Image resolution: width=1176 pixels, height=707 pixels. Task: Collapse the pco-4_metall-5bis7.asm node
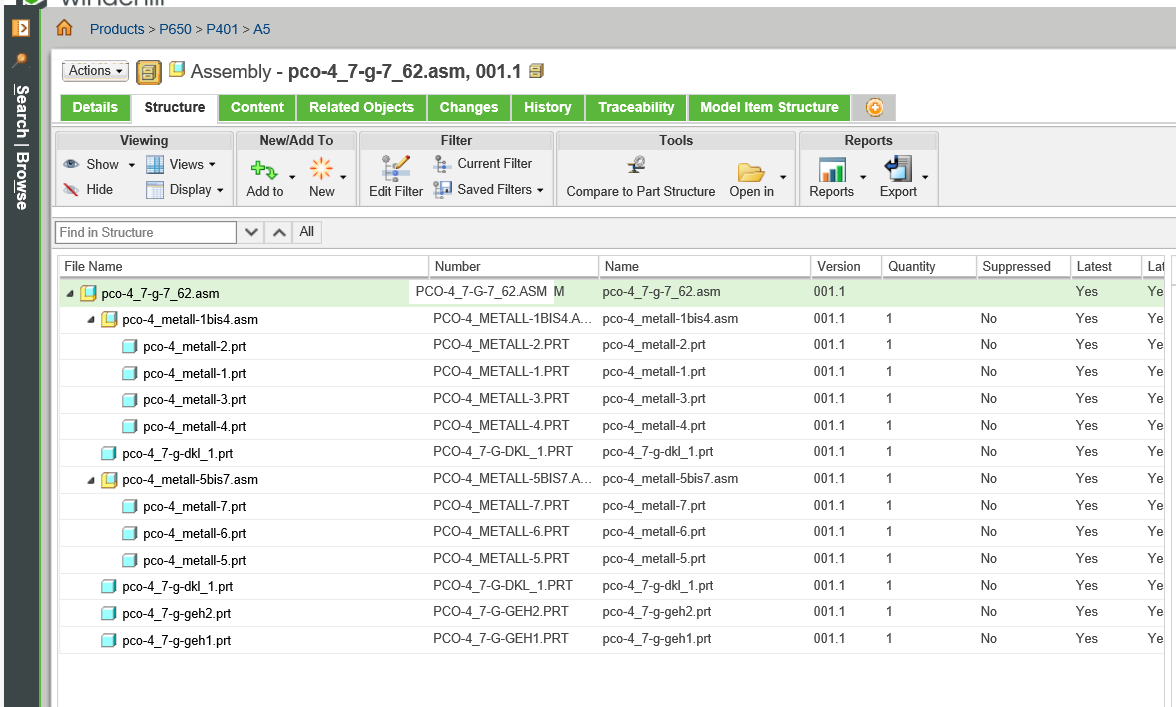[91, 480]
